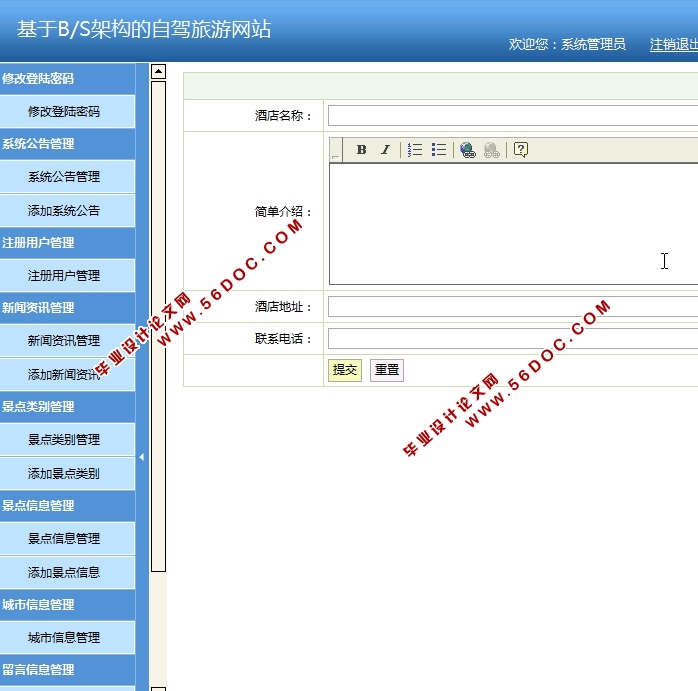Expand the 注册用户管理 section header

point(67,243)
